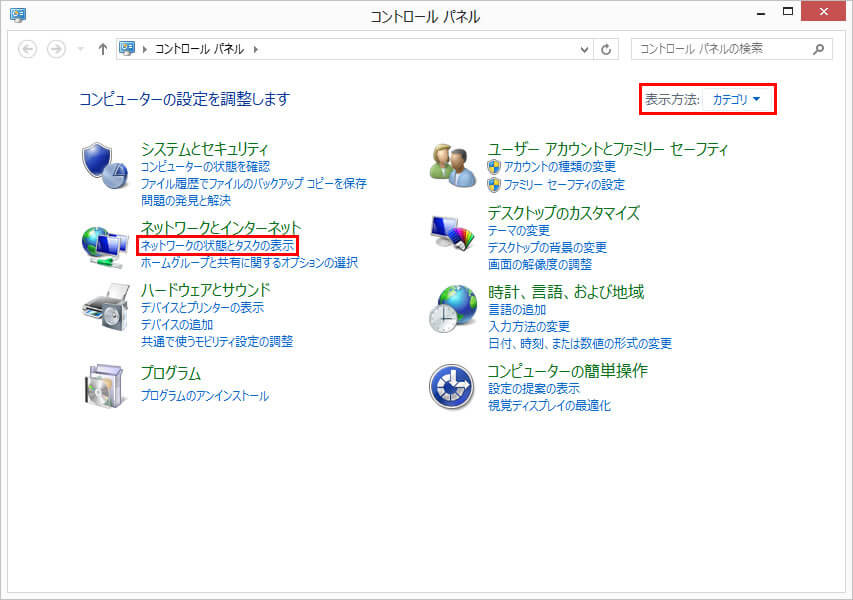
Task: Open プログラムのアンインストール link
Action: (205, 395)
